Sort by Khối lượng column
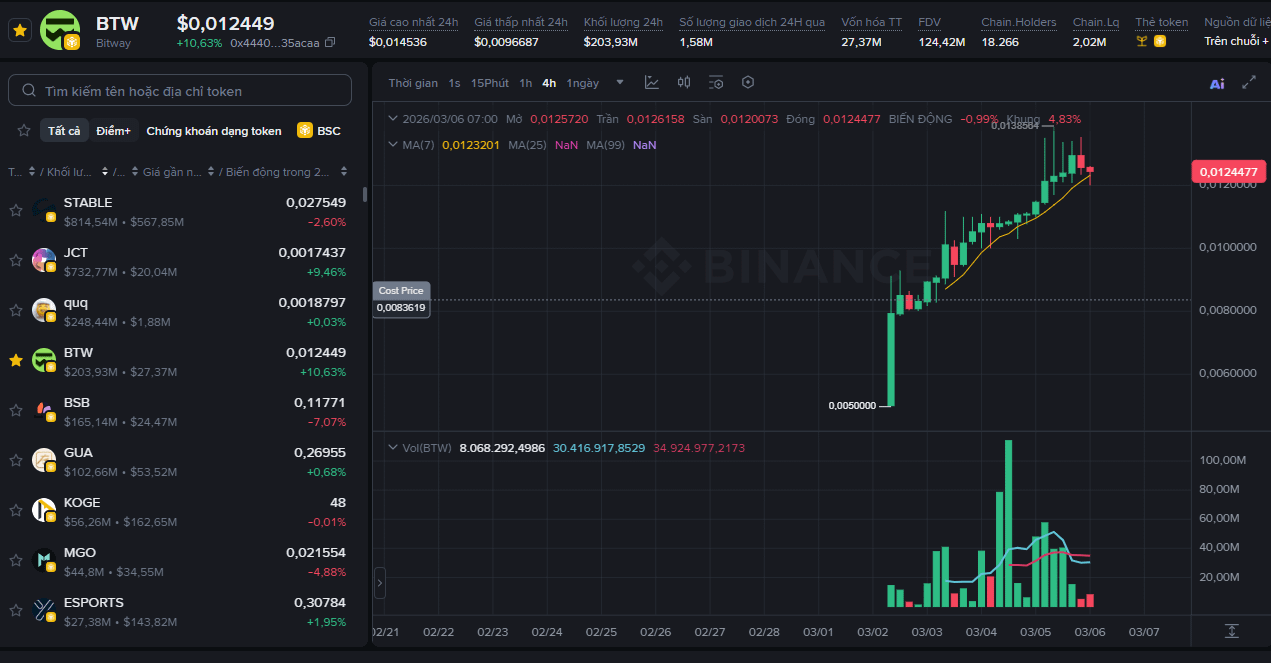 75,172
